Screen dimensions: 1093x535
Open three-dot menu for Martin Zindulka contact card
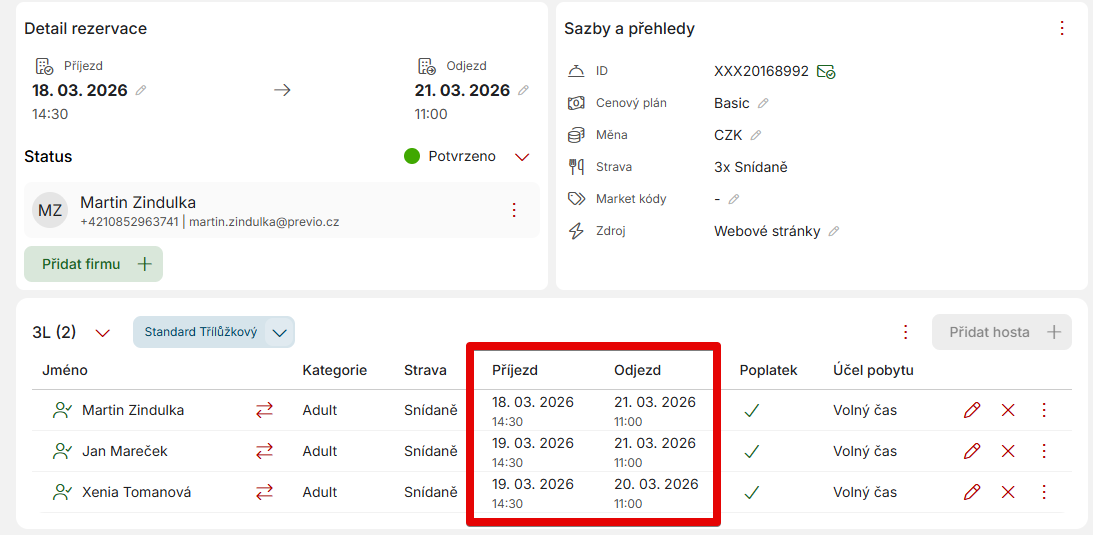click(514, 210)
